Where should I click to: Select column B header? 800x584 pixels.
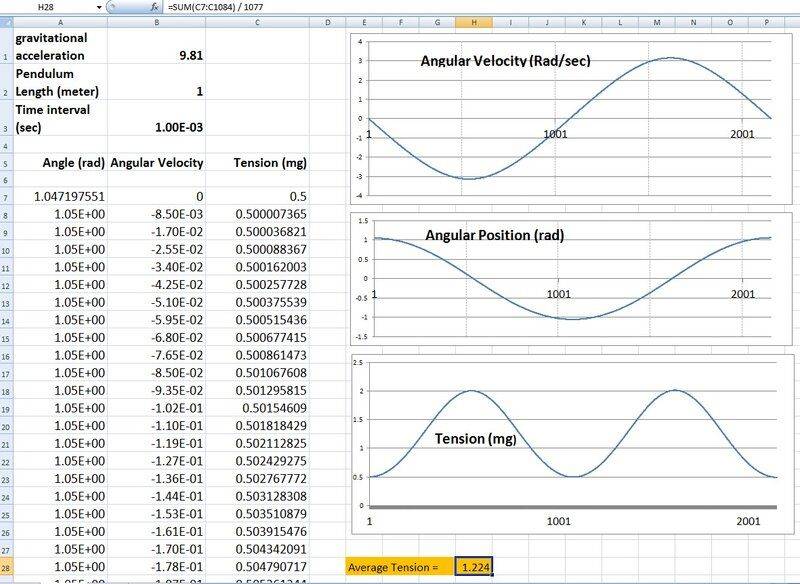coord(155,21)
